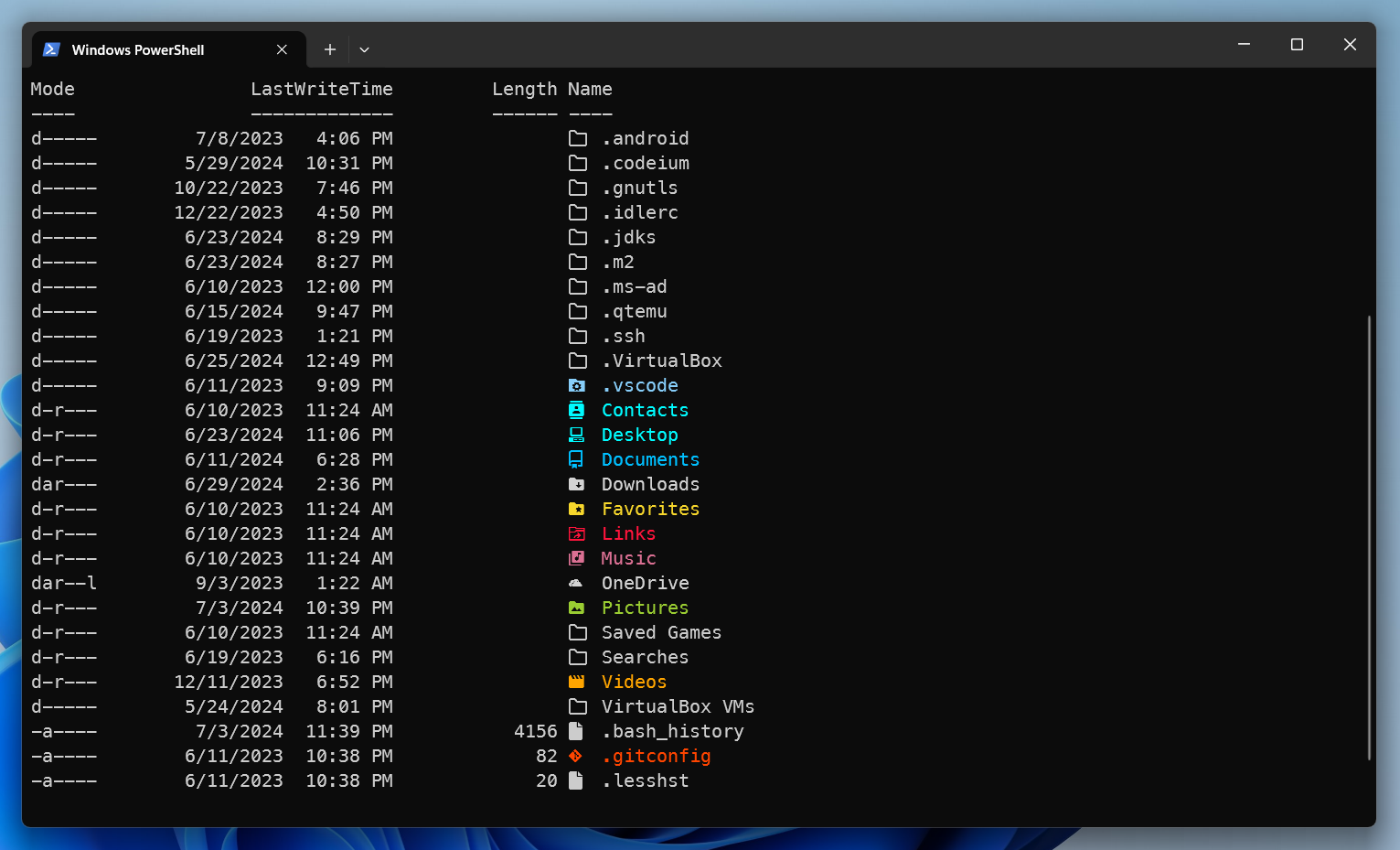Click the 10/22/2023 date entry
The height and width of the screenshot is (850, 1400).
[229, 188]
